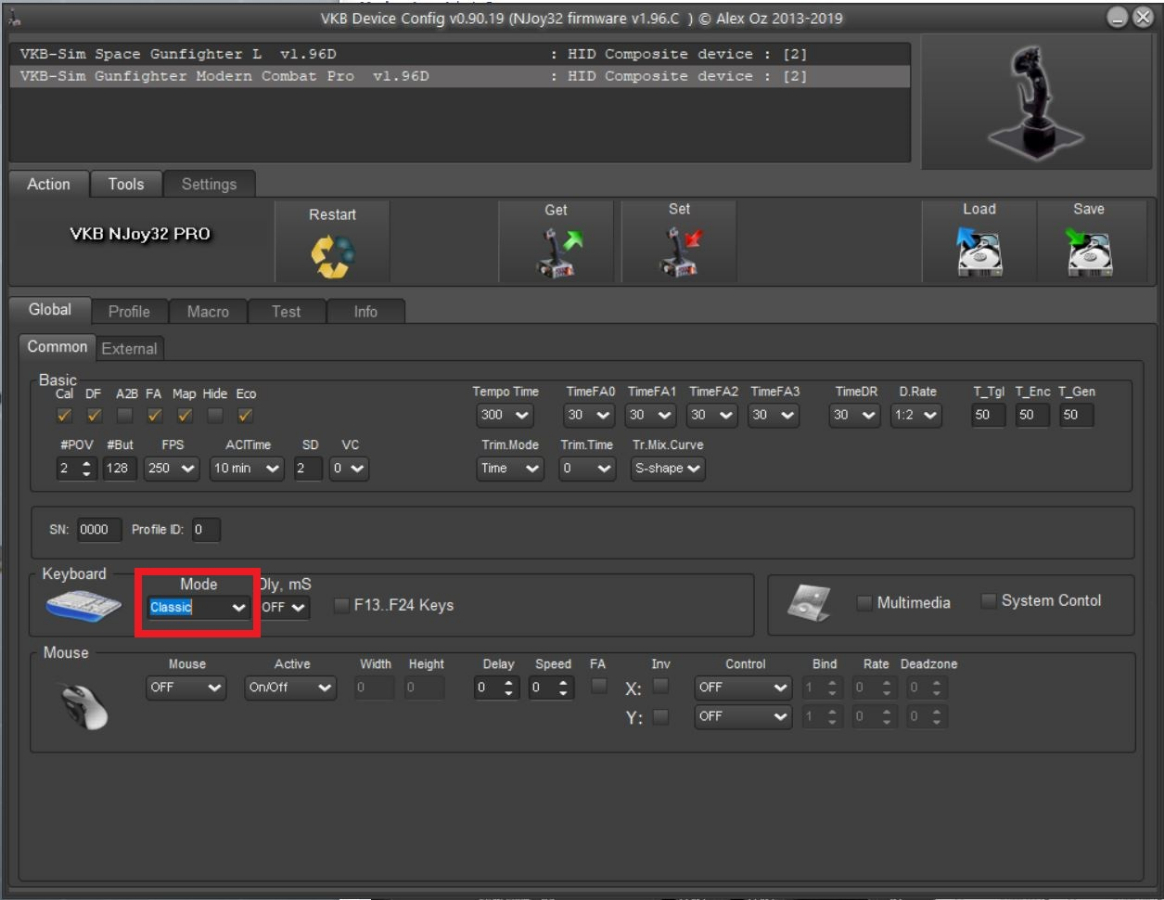Click the Save disk icon

[x=1089, y=252]
